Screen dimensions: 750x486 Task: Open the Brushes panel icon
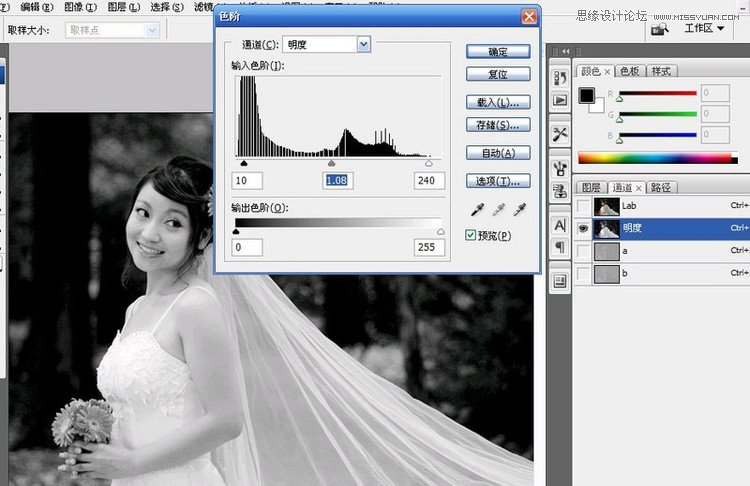[x=560, y=168]
